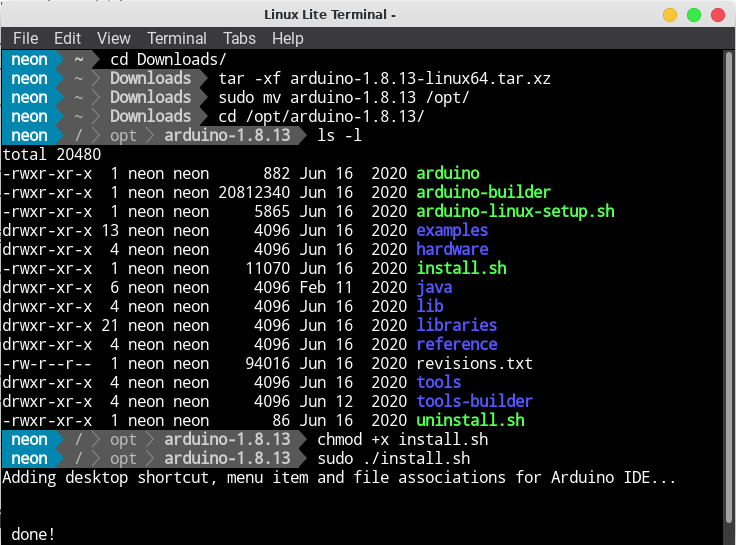
Task: Open the Terminal menu
Action: pyautogui.click(x=176, y=38)
